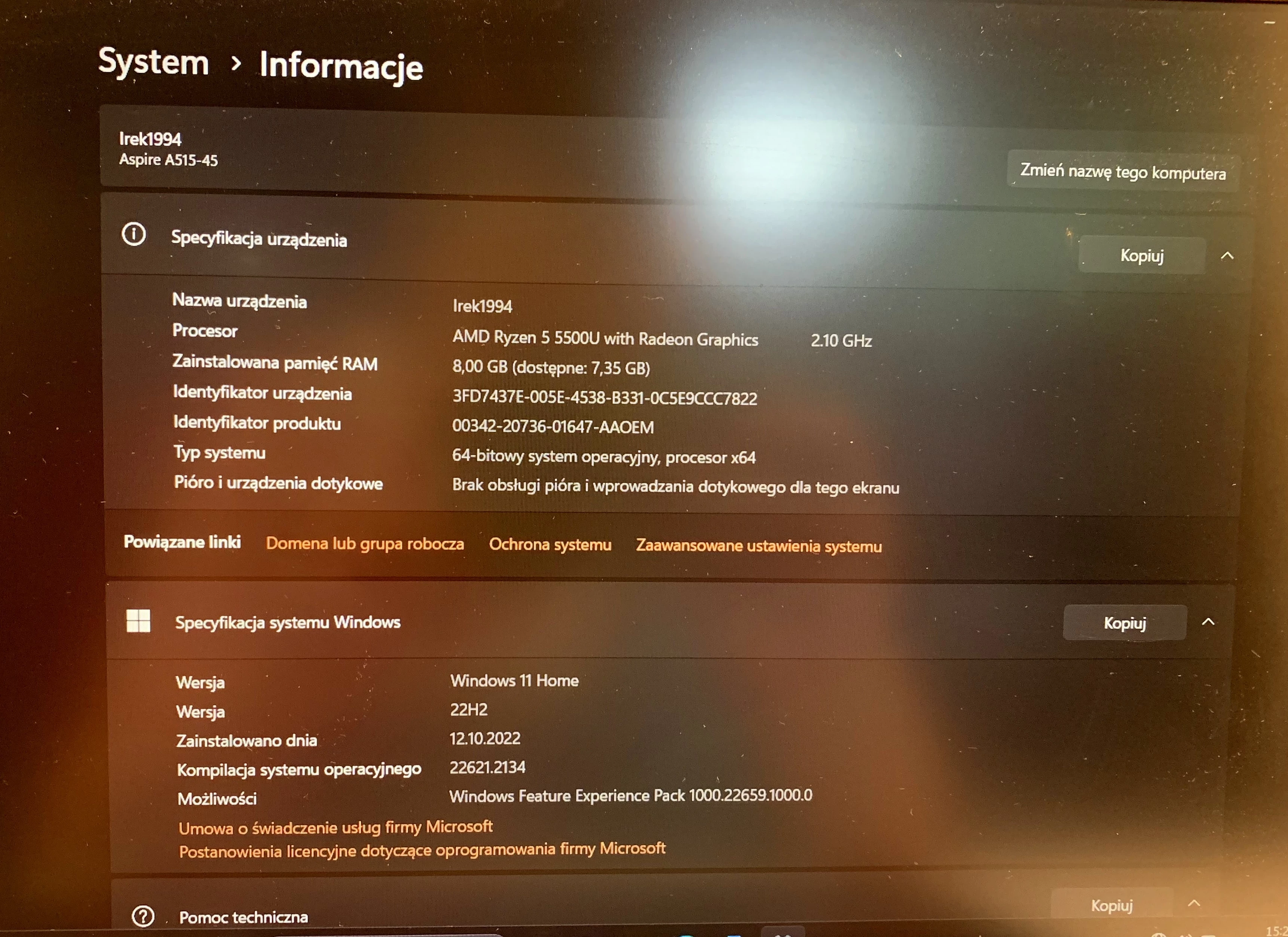The height and width of the screenshot is (937, 1288).
Task: Open the Domena lub grupa robocza link
Action: [365, 544]
